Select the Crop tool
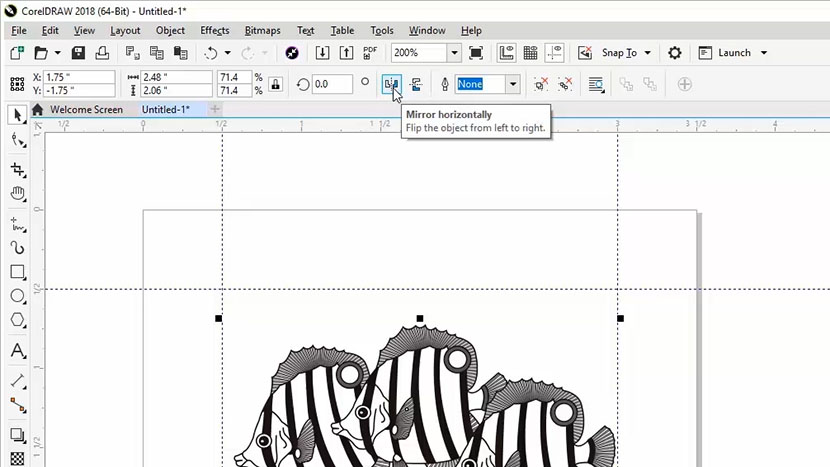Image resolution: width=830 pixels, height=467 pixels. (x=17, y=169)
